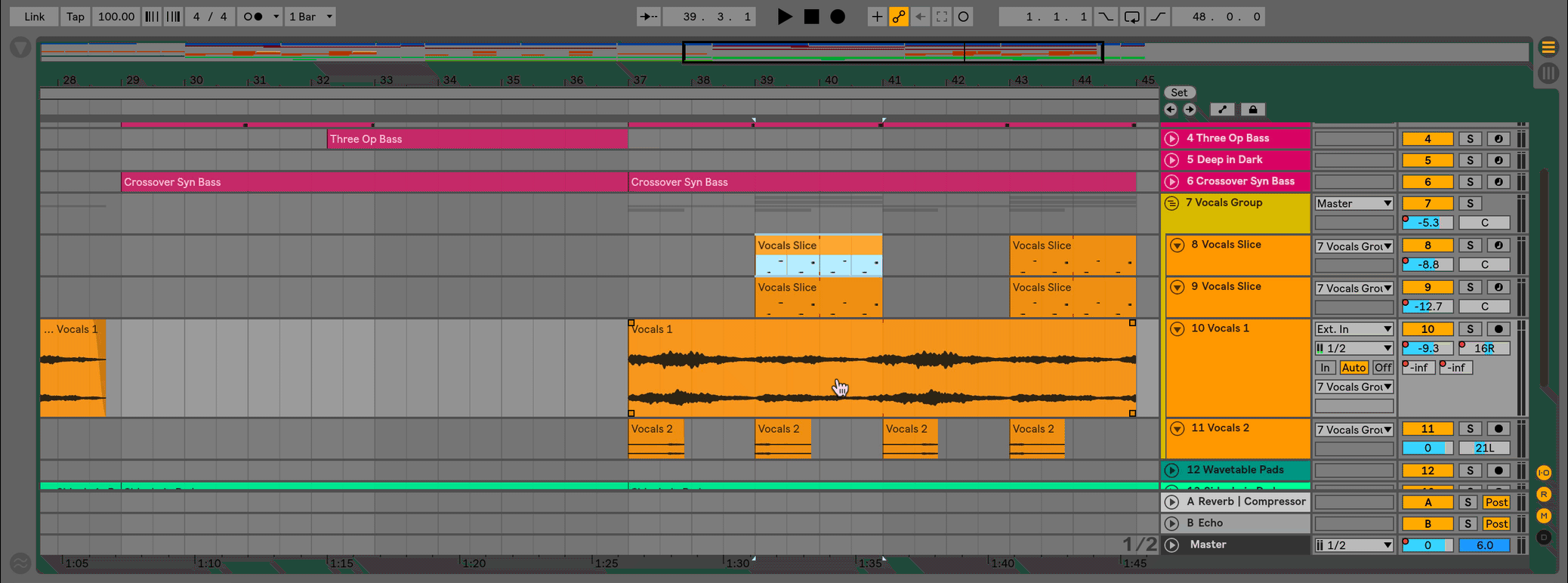1568x583 pixels.
Task: Click the Link button
Action: coord(34,17)
